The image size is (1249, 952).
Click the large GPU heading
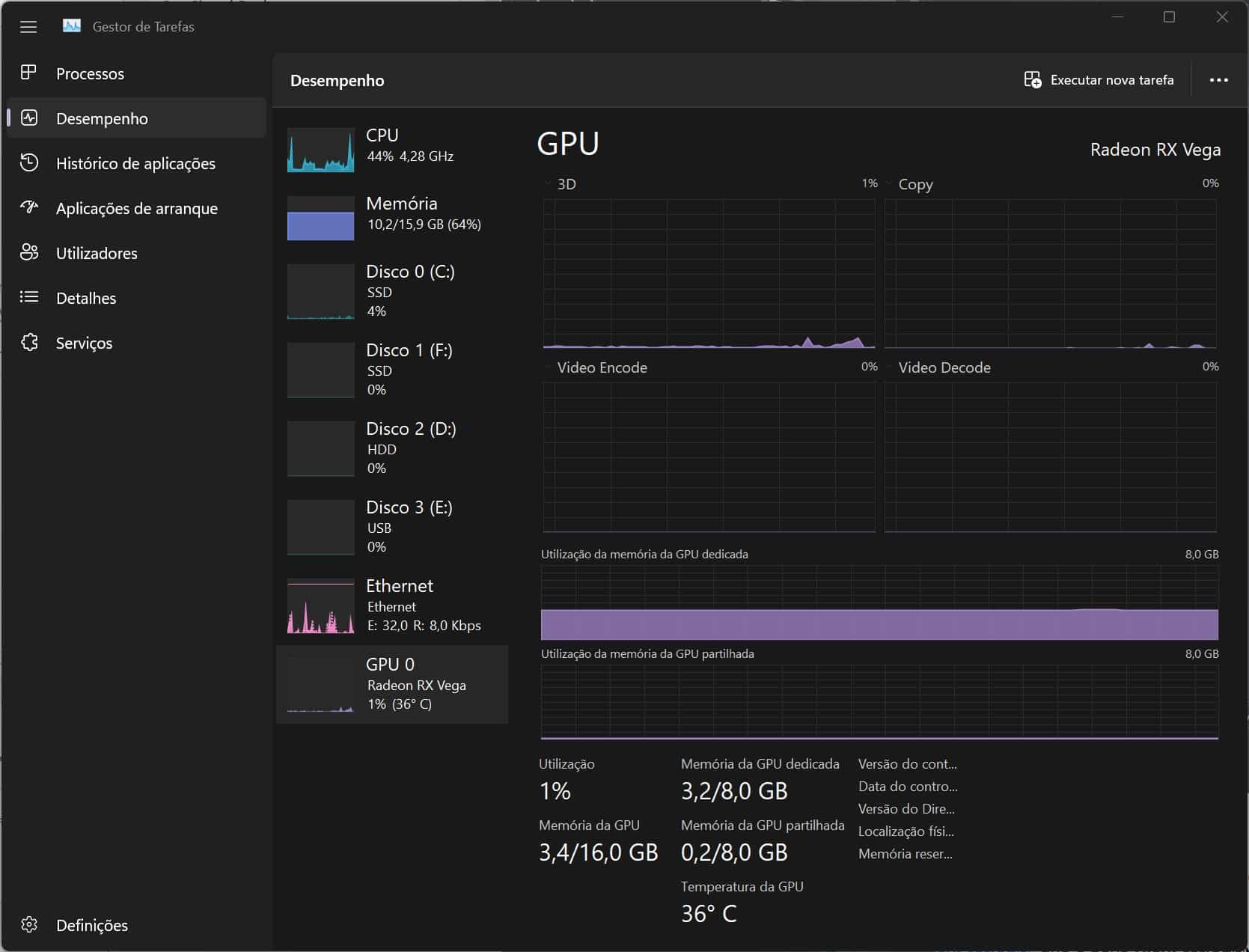[568, 144]
